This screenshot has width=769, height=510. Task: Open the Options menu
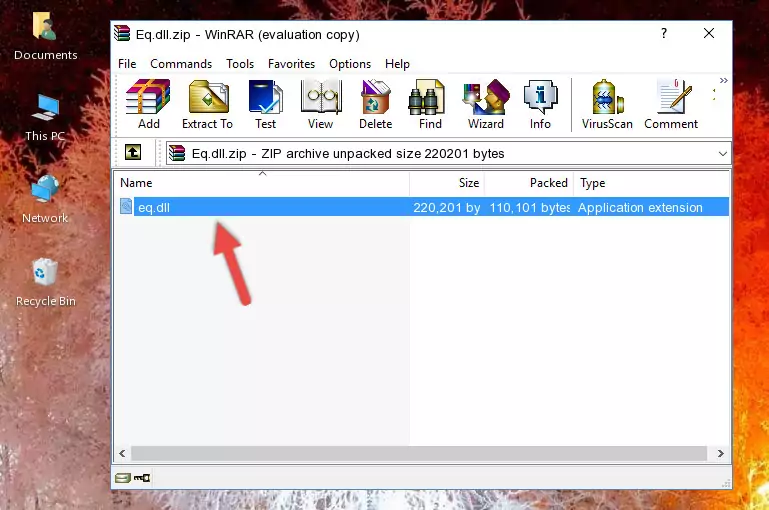coord(350,64)
